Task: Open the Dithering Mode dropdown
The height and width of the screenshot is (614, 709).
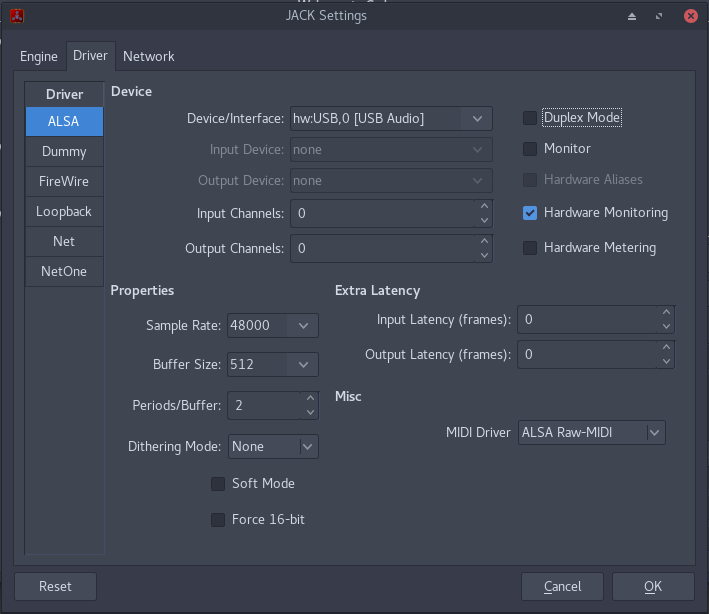Action: tap(273, 447)
